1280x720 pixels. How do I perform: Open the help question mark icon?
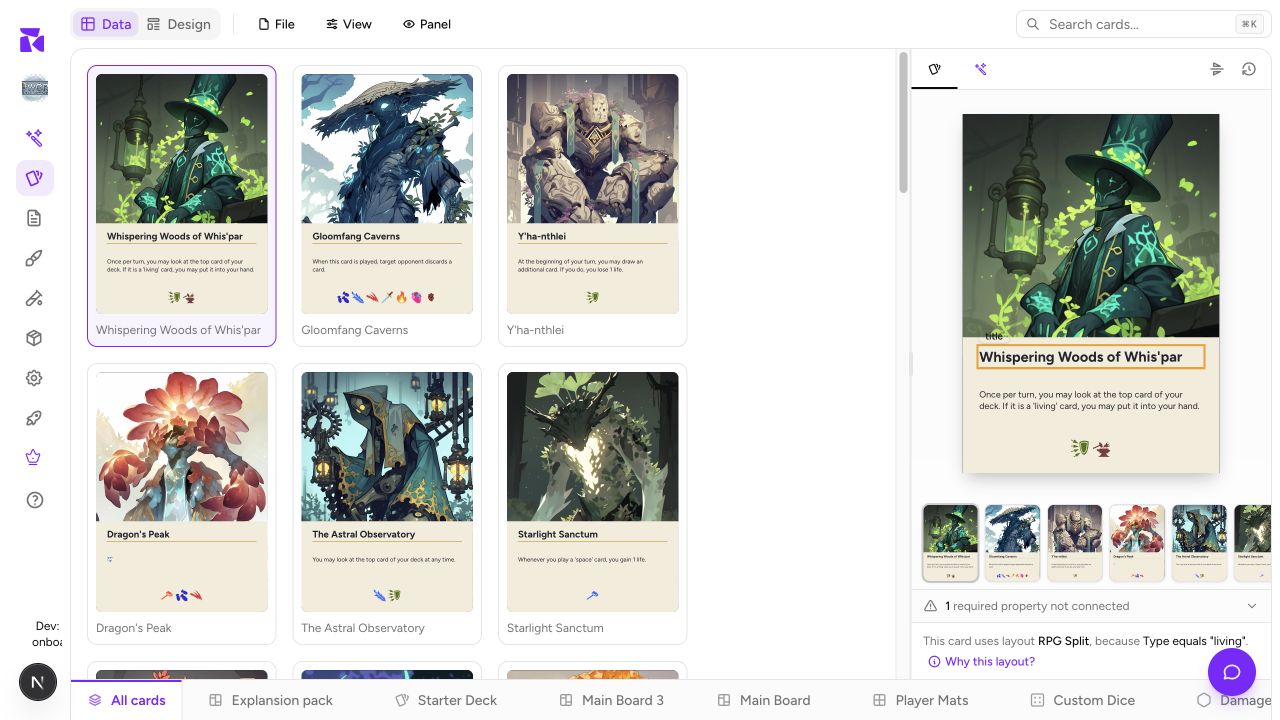pyautogui.click(x=35, y=500)
